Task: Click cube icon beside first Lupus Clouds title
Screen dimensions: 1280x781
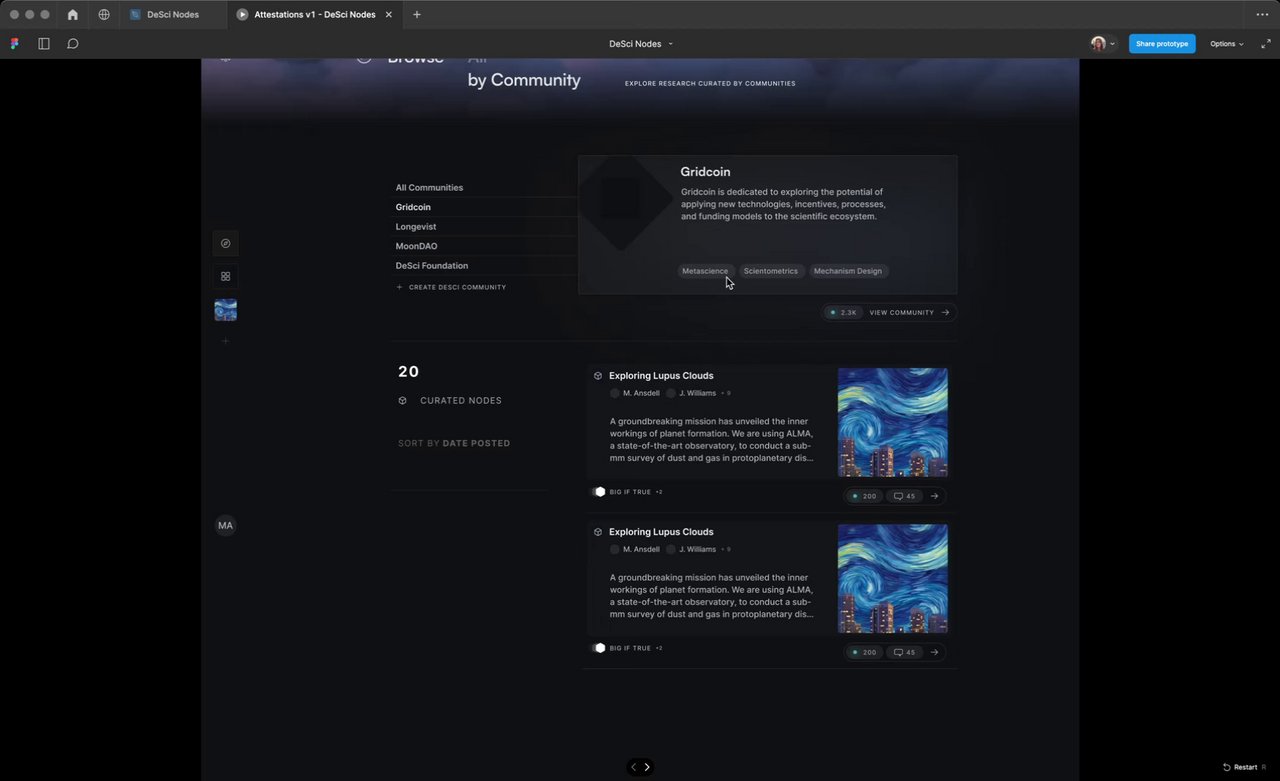Action: pyautogui.click(x=598, y=376)
